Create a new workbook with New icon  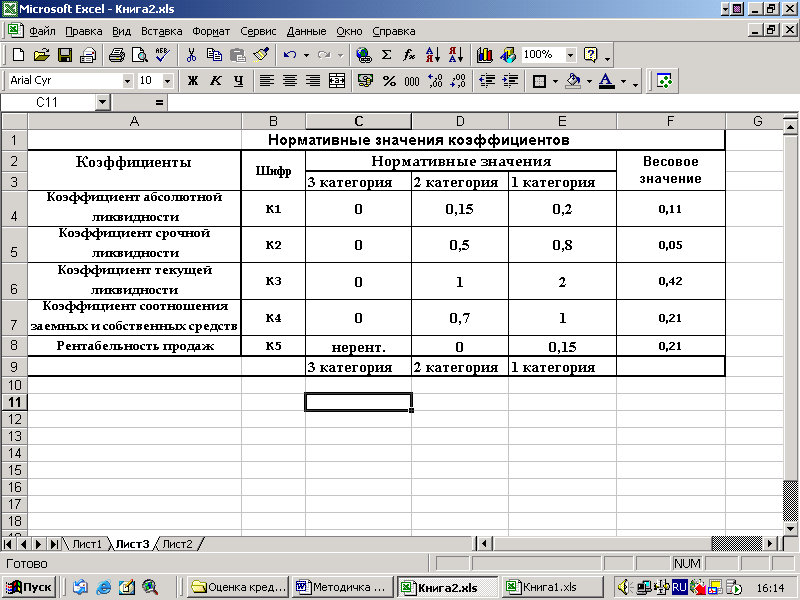click(x=18, y=55)
